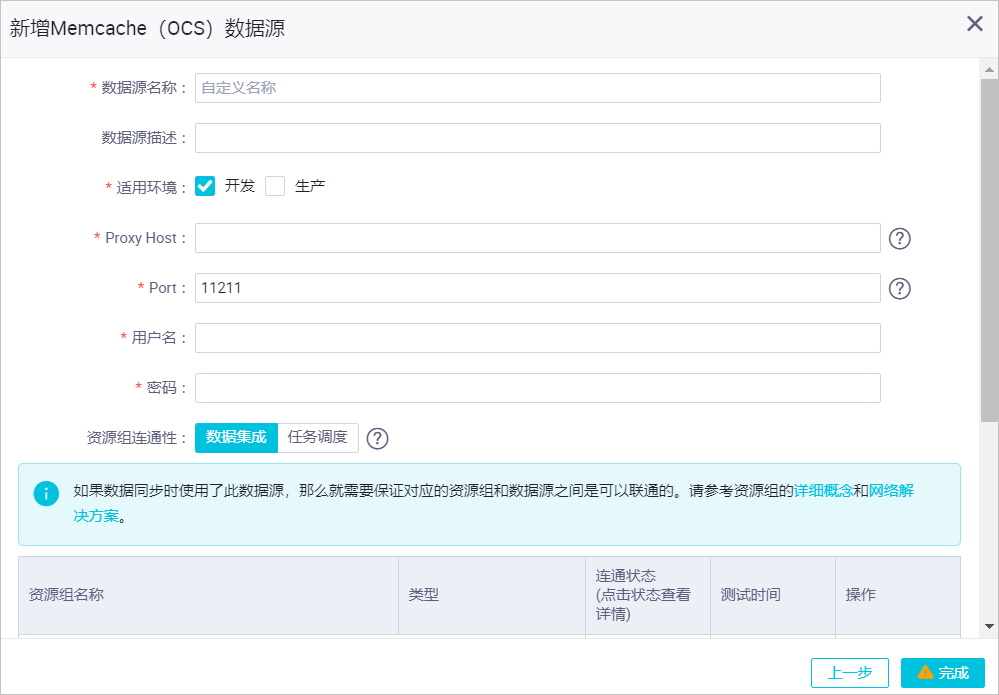Uncheck the 开发 environment checkbox
This screenshot has height=695, width=999.
click(205, 186)
